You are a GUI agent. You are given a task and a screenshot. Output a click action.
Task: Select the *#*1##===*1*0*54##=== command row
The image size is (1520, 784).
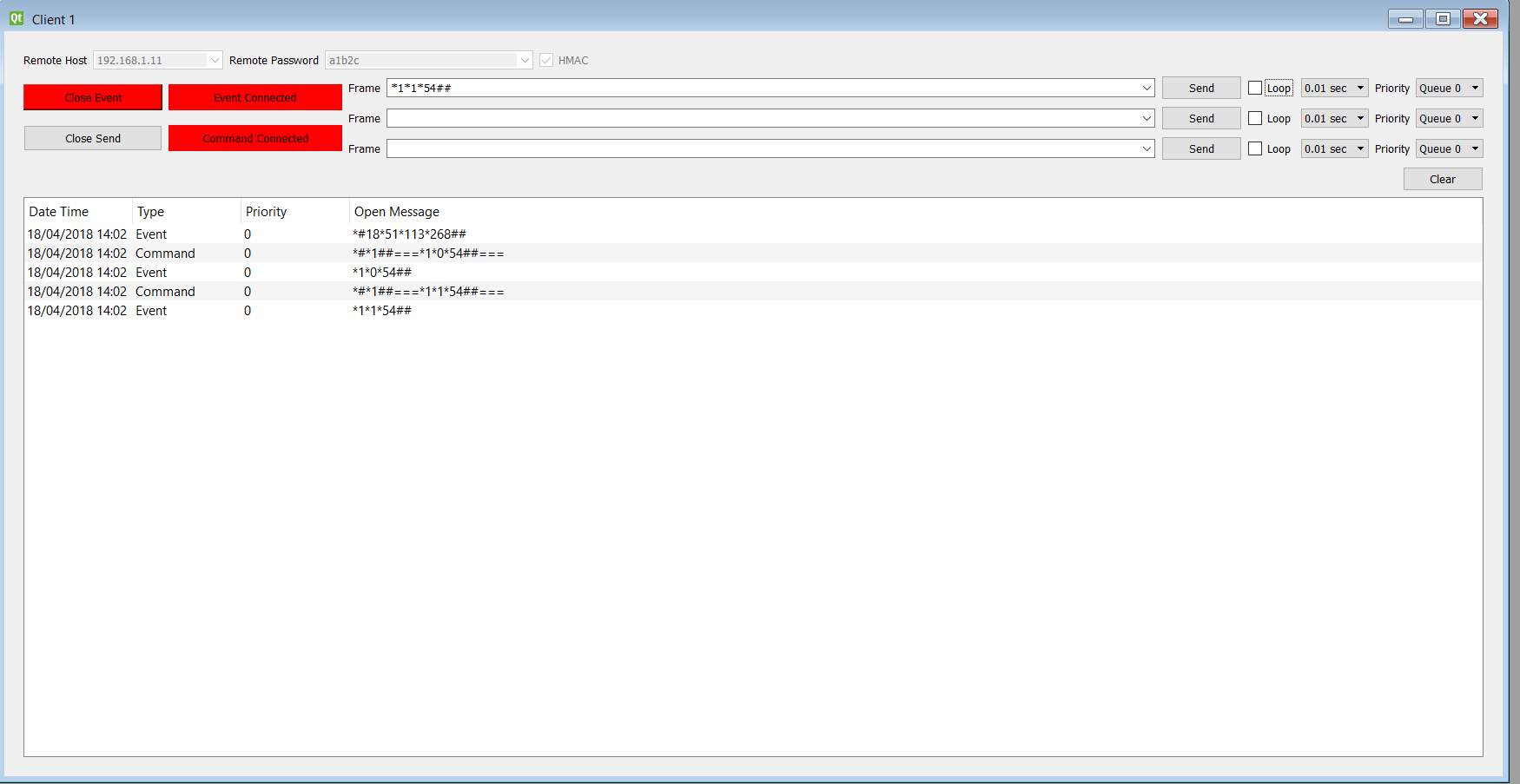pyautogui.click(x=753, y=253)
